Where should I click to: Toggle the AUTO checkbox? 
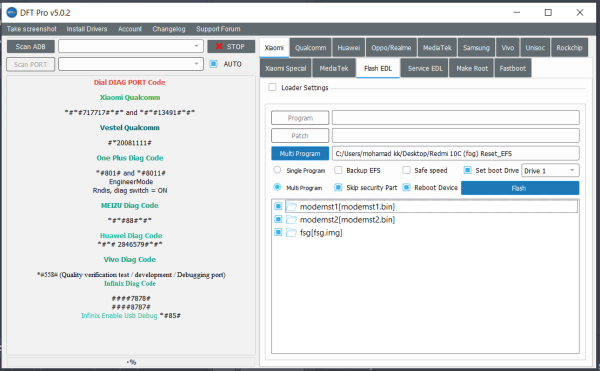tap(214, 64)
